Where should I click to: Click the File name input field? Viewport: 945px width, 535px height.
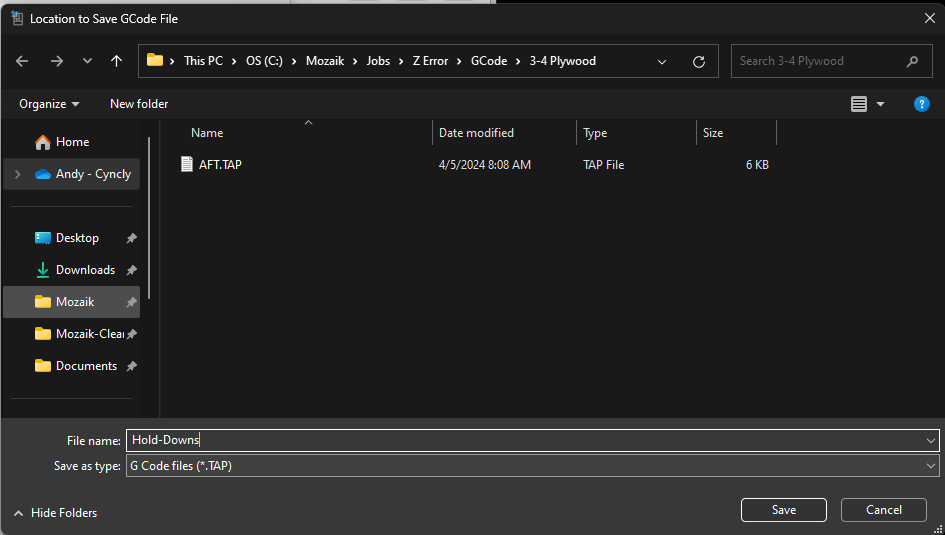tap(525, 440)
